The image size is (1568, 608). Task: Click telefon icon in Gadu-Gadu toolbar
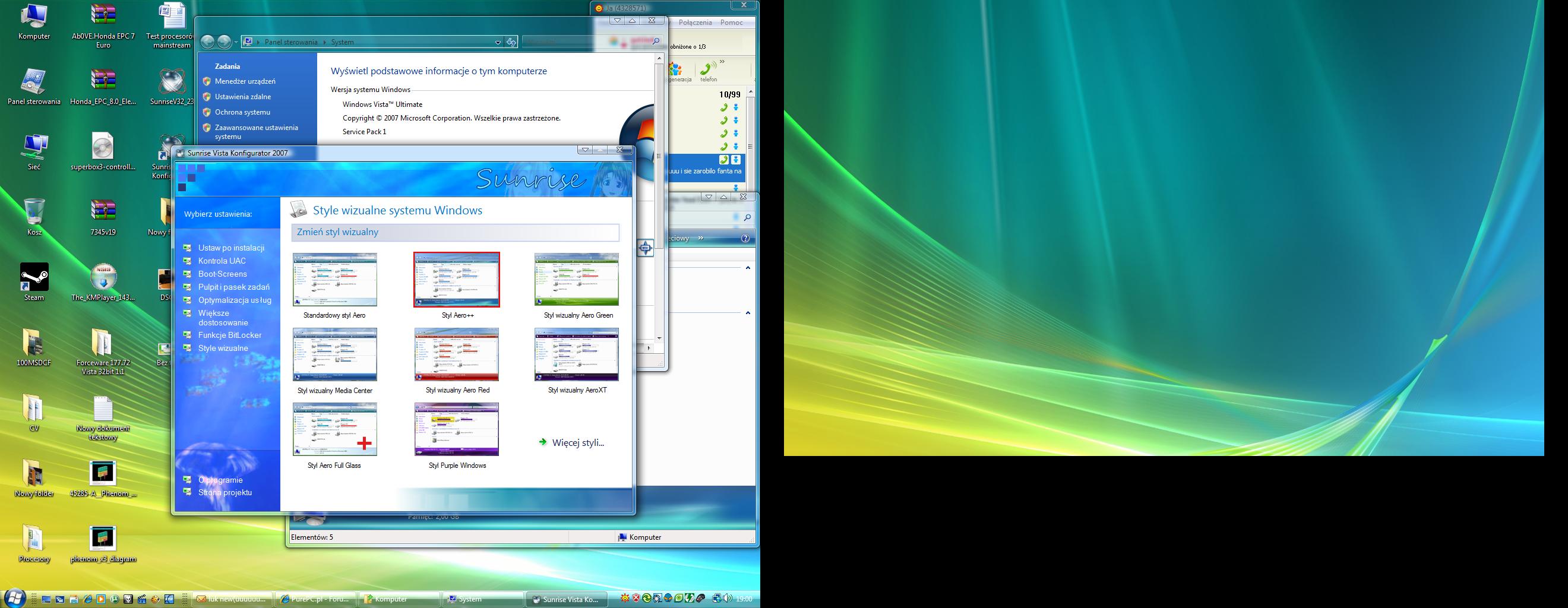(x=708, y=72)
